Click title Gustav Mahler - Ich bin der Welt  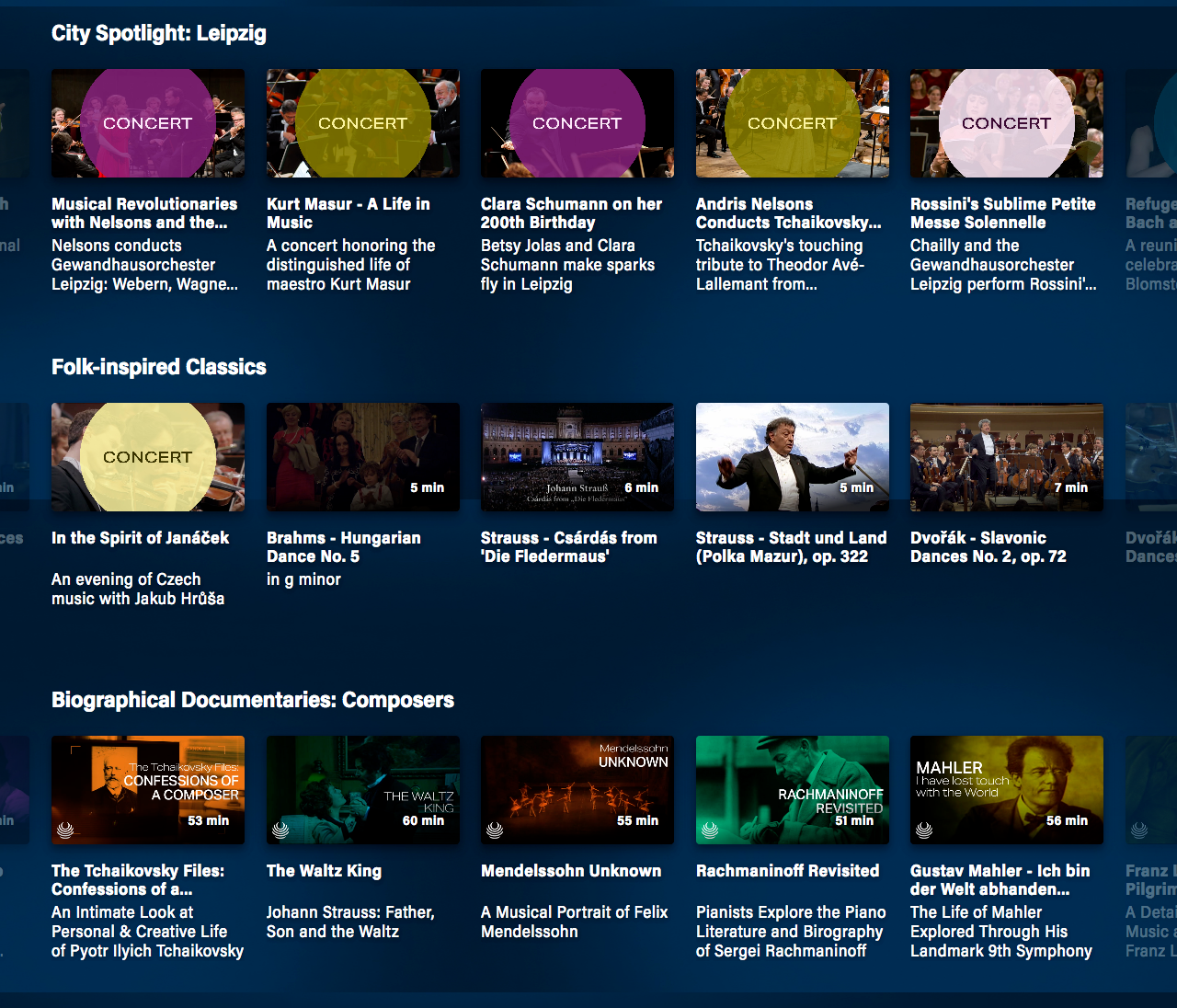pos(1000,880)
